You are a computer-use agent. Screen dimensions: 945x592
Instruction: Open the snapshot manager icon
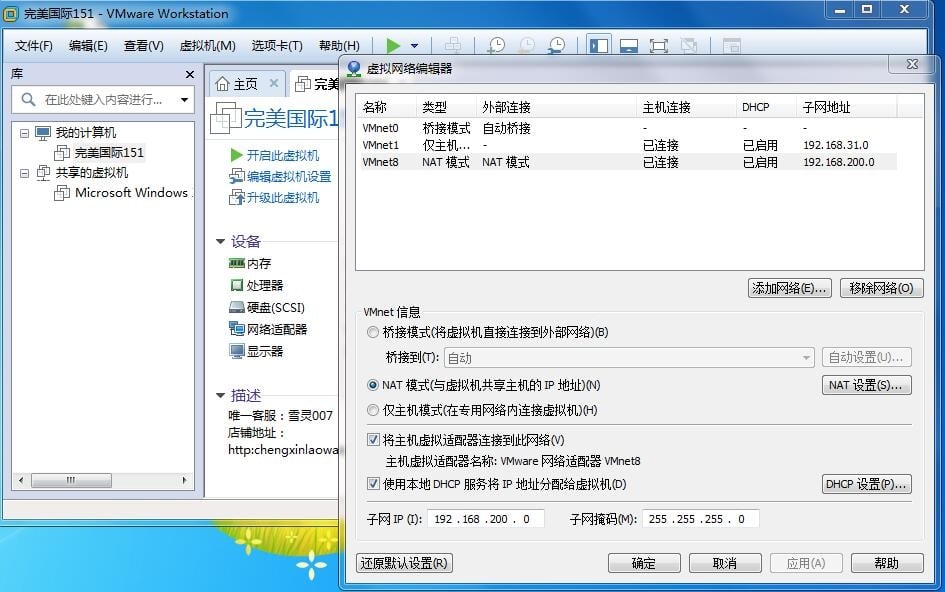pos(557,45)
